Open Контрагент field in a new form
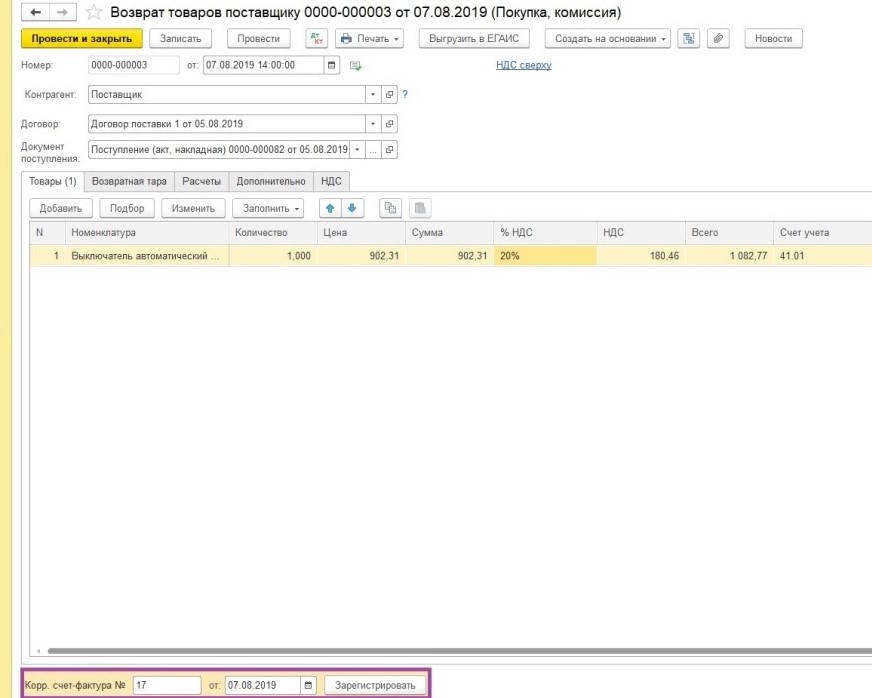872x698 pixels. point(390,95)
